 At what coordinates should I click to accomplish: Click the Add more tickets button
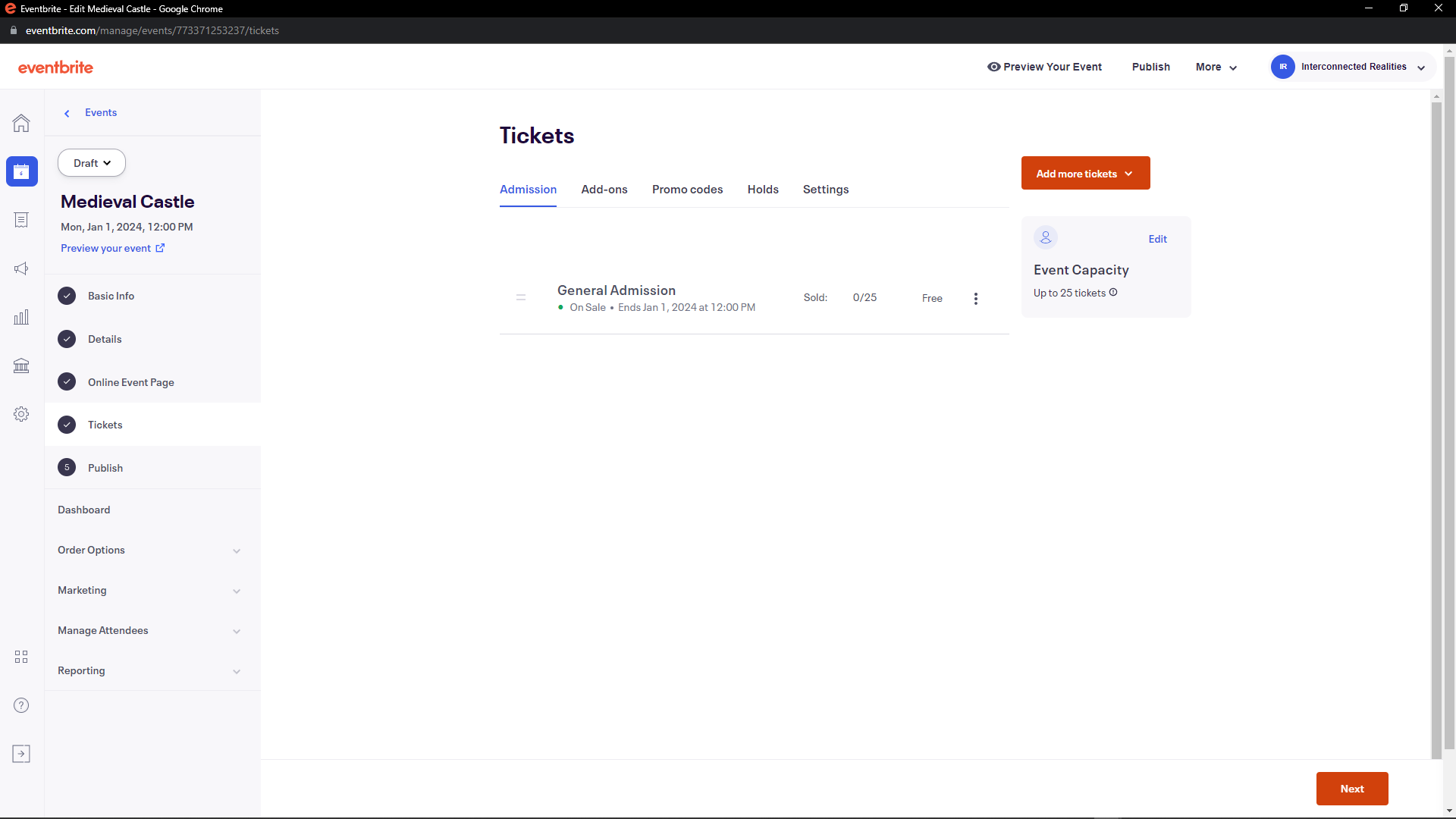[1085, 173]
